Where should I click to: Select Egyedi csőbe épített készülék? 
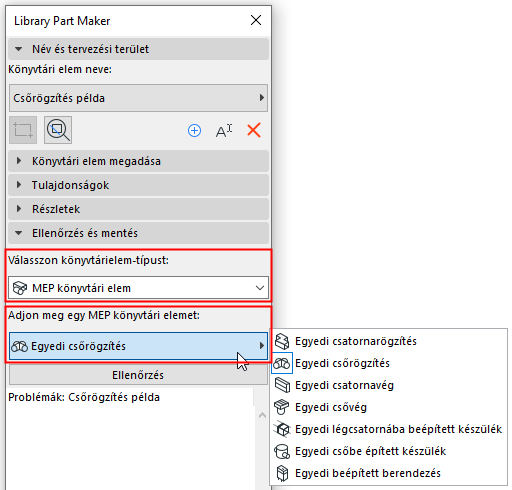(389, 451)
